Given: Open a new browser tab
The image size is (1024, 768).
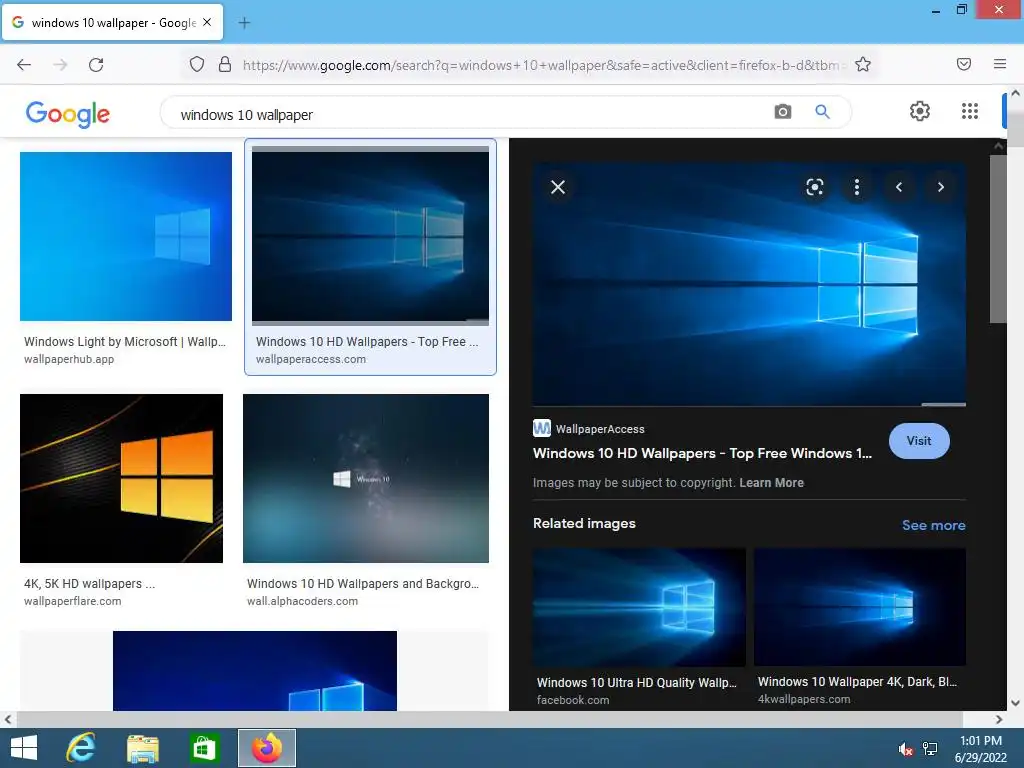Looking at the screenshot, I should click(244, 23).
